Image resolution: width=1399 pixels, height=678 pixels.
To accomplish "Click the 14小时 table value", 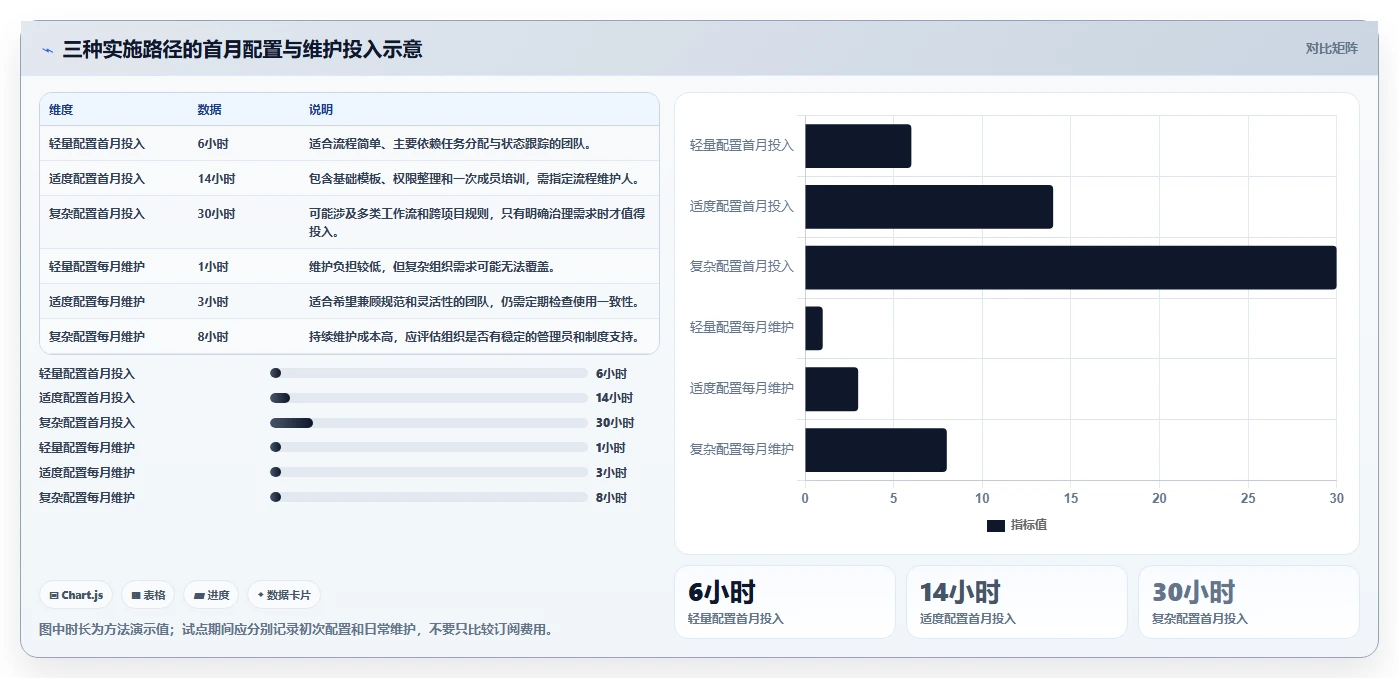I will point(216,179).
